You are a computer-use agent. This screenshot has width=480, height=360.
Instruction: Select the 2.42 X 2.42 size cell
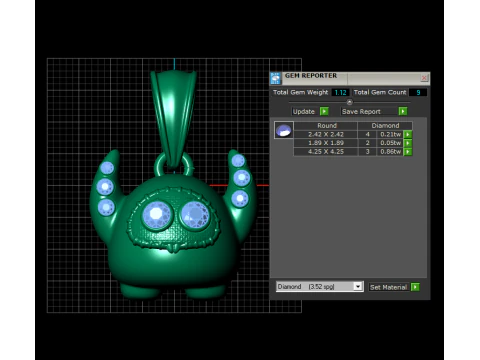(326, 134)
